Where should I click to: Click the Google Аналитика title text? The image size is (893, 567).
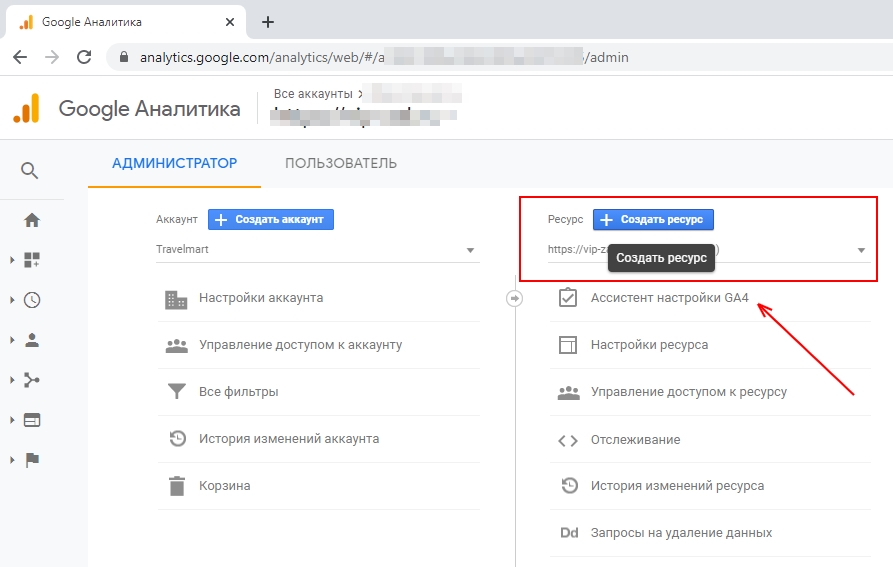[149, 109]
